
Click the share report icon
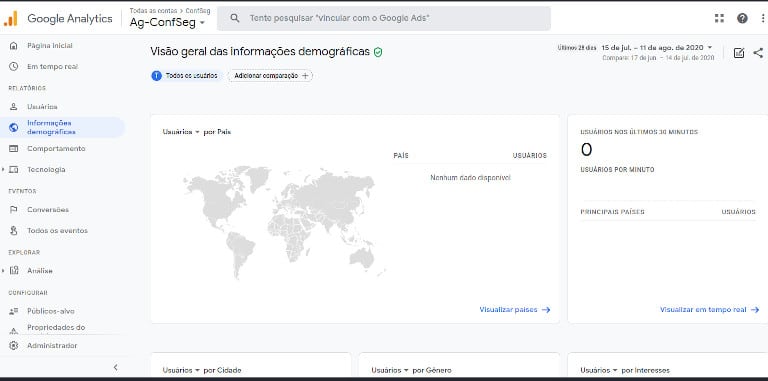(758, 53)
